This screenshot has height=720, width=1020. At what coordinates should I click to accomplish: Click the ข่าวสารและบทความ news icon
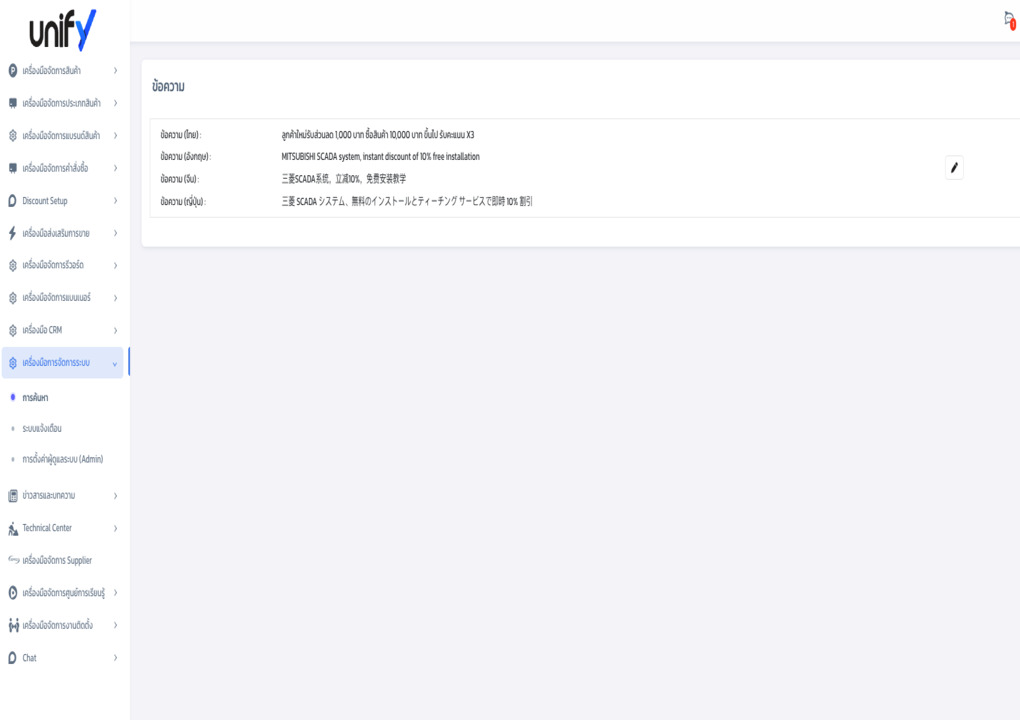12,496
